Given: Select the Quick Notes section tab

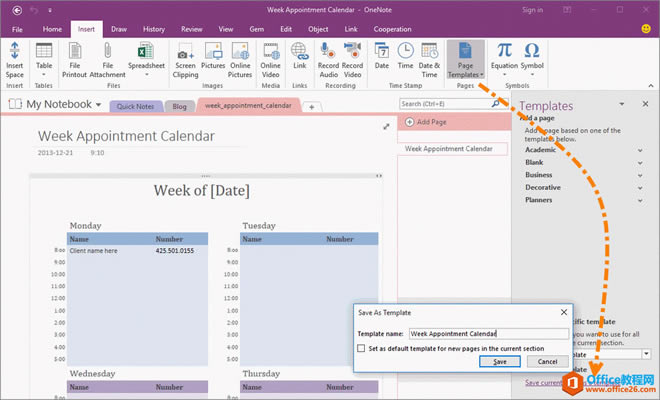Looking at the screenshot, I should coord(136,106).
